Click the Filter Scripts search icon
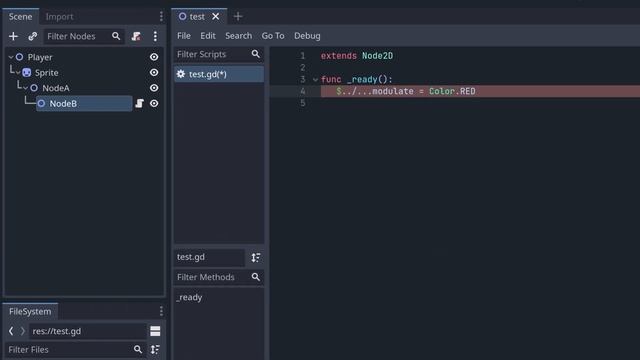 click(x=256, y=54)
